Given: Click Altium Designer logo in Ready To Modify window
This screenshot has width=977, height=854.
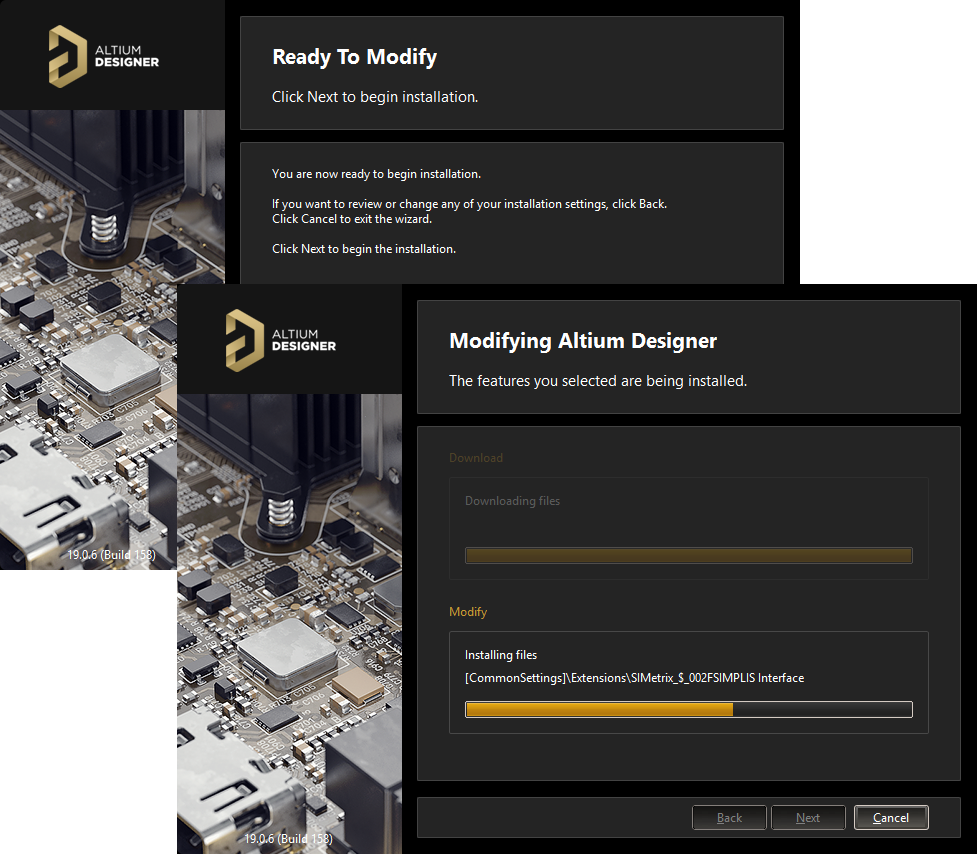Looking at the screenshot, I should click(104, 54).
